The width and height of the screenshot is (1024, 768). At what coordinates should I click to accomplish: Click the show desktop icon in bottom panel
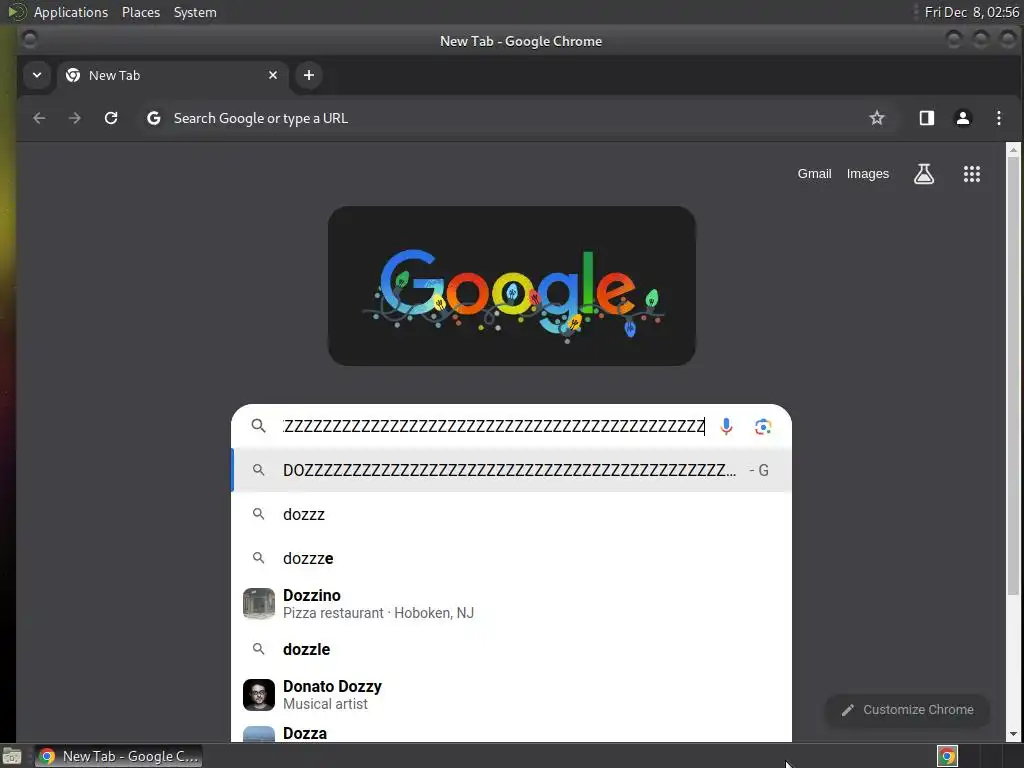(12, 756)
